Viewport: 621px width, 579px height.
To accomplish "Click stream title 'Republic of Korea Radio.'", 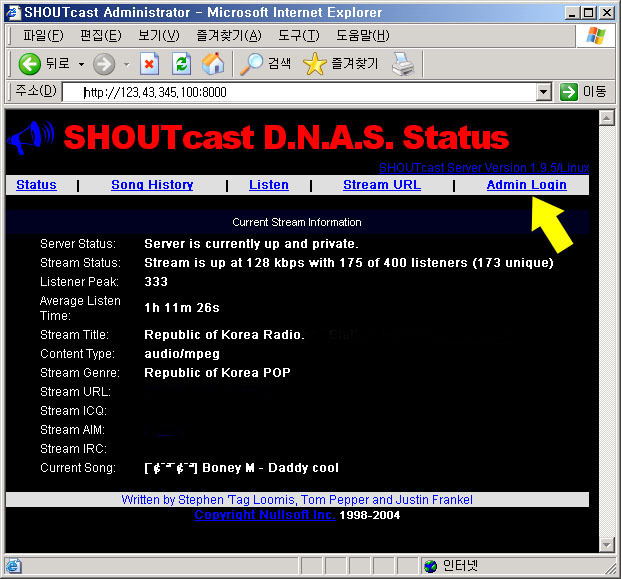I will click(225, 335).
